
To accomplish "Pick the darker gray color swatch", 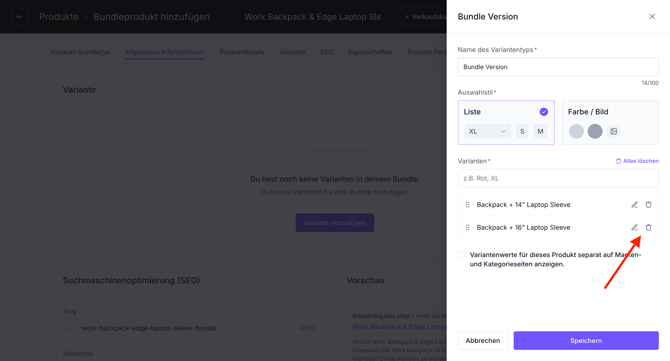I will [x=595, y=131].
